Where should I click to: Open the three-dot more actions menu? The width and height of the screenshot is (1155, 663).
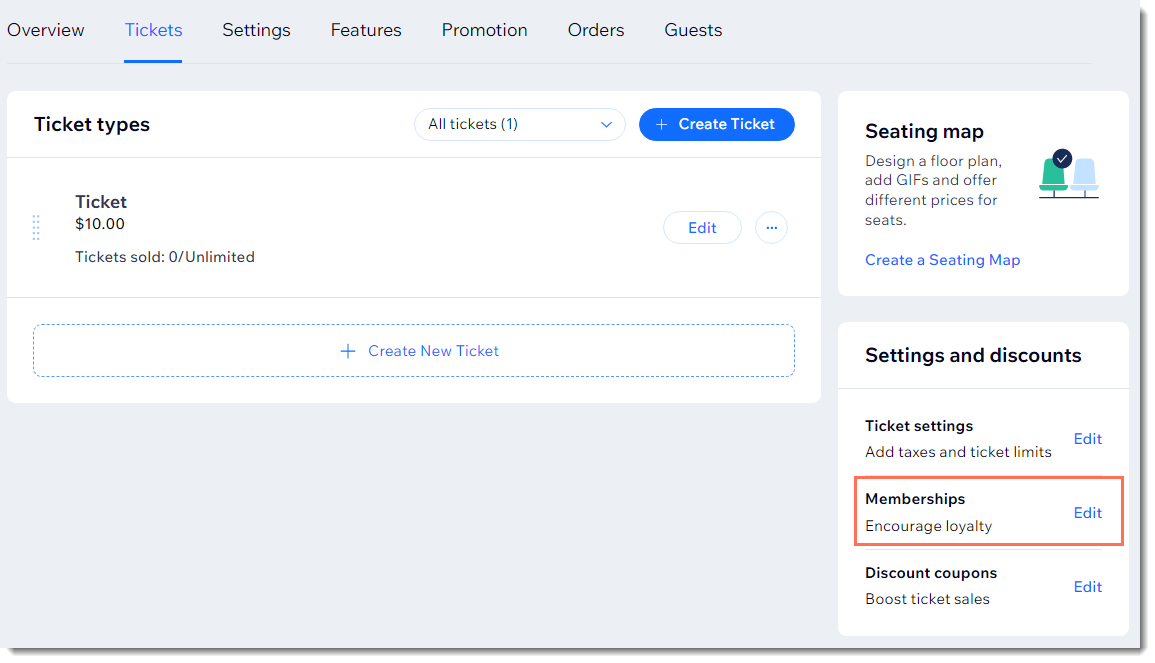(x=771, y=228)
